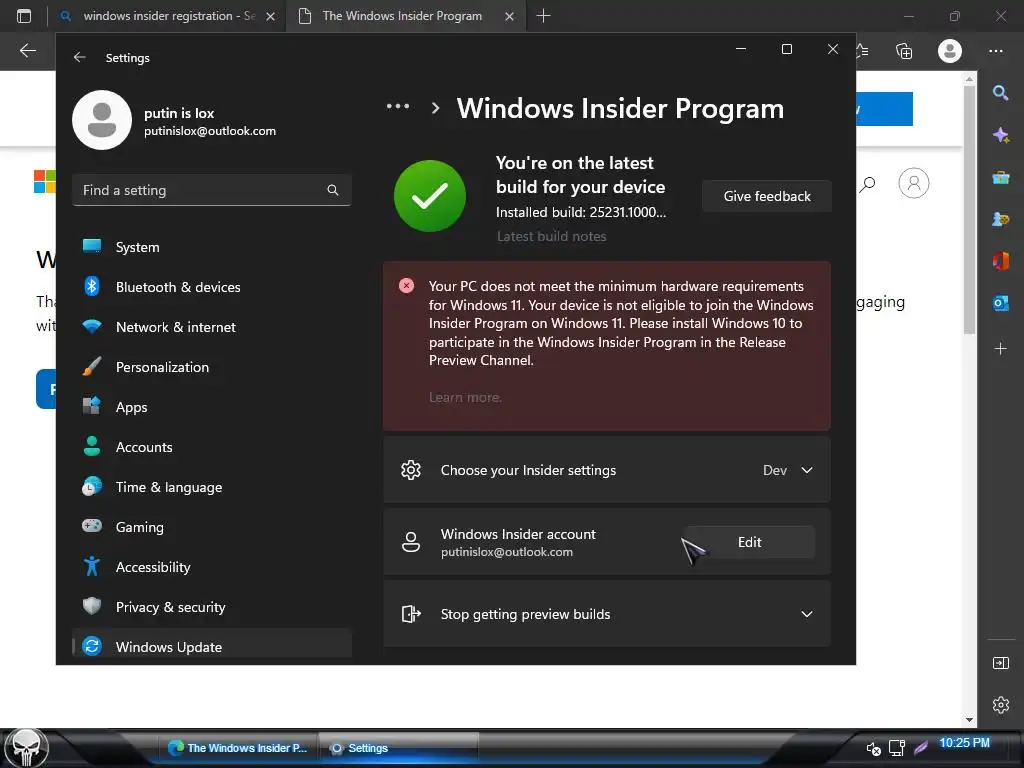Screen dimensions: 1024x768
Task: Open Personalization settings
Action: (x=212, y=367)
